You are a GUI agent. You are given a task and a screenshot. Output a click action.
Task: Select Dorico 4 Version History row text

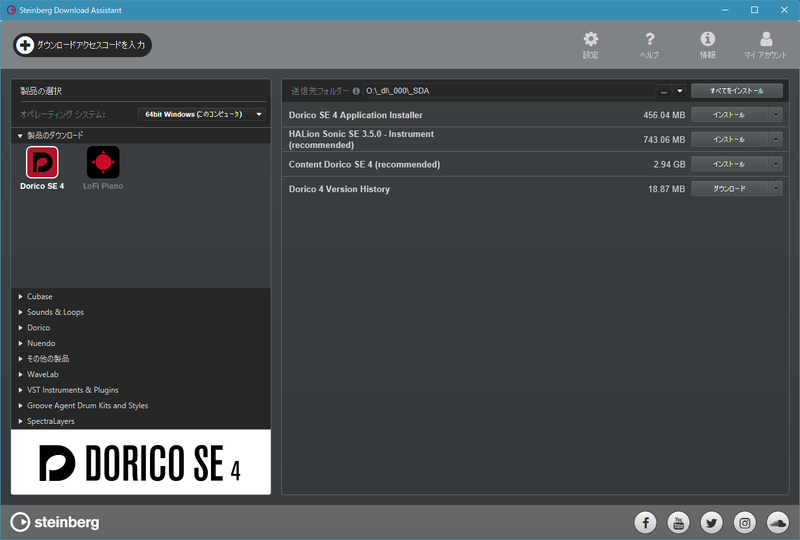click(339, 189)
